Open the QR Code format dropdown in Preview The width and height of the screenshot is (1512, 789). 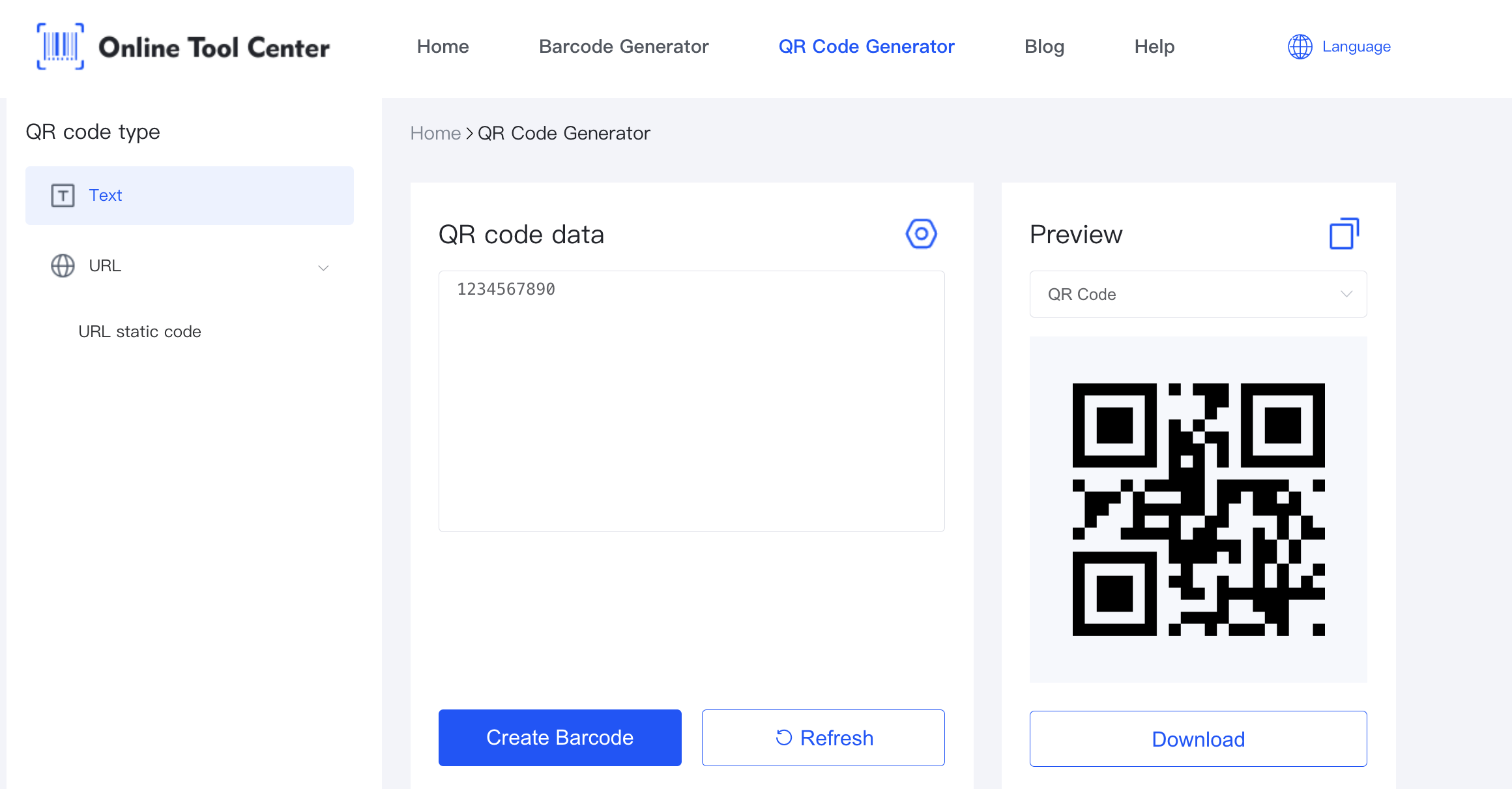1198,294
